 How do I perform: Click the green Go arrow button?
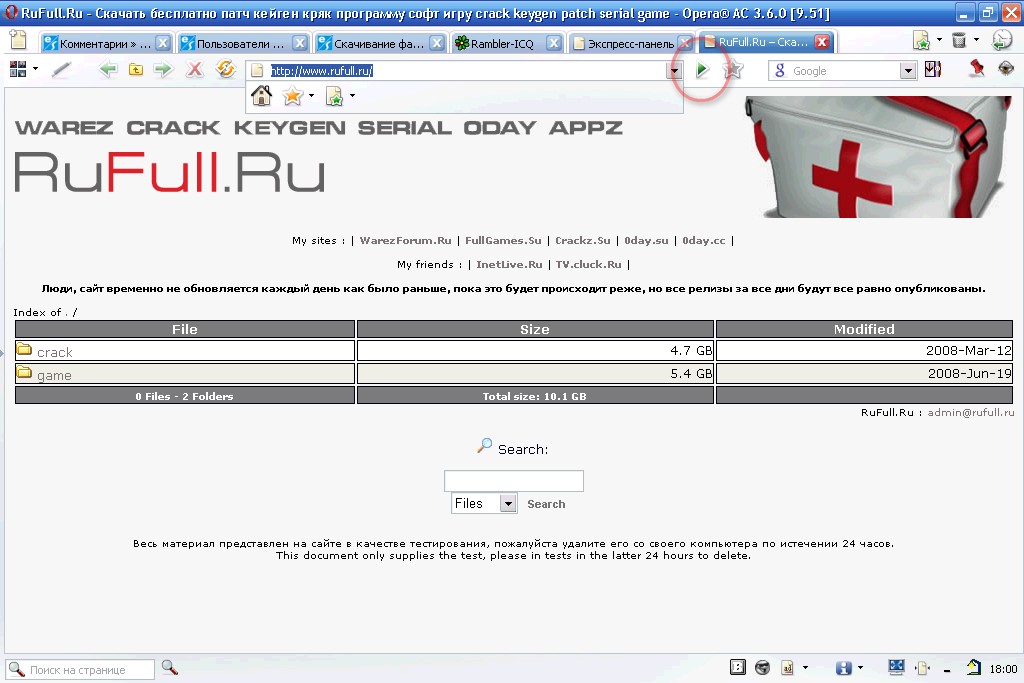click(702, 69)
